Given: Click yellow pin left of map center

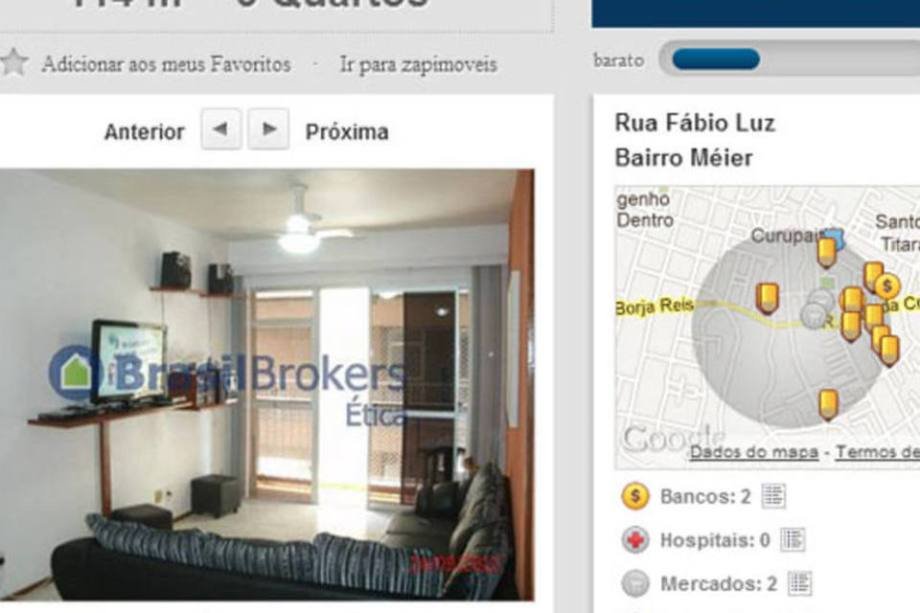Looking at the screenshot, I should coord(767,299).
